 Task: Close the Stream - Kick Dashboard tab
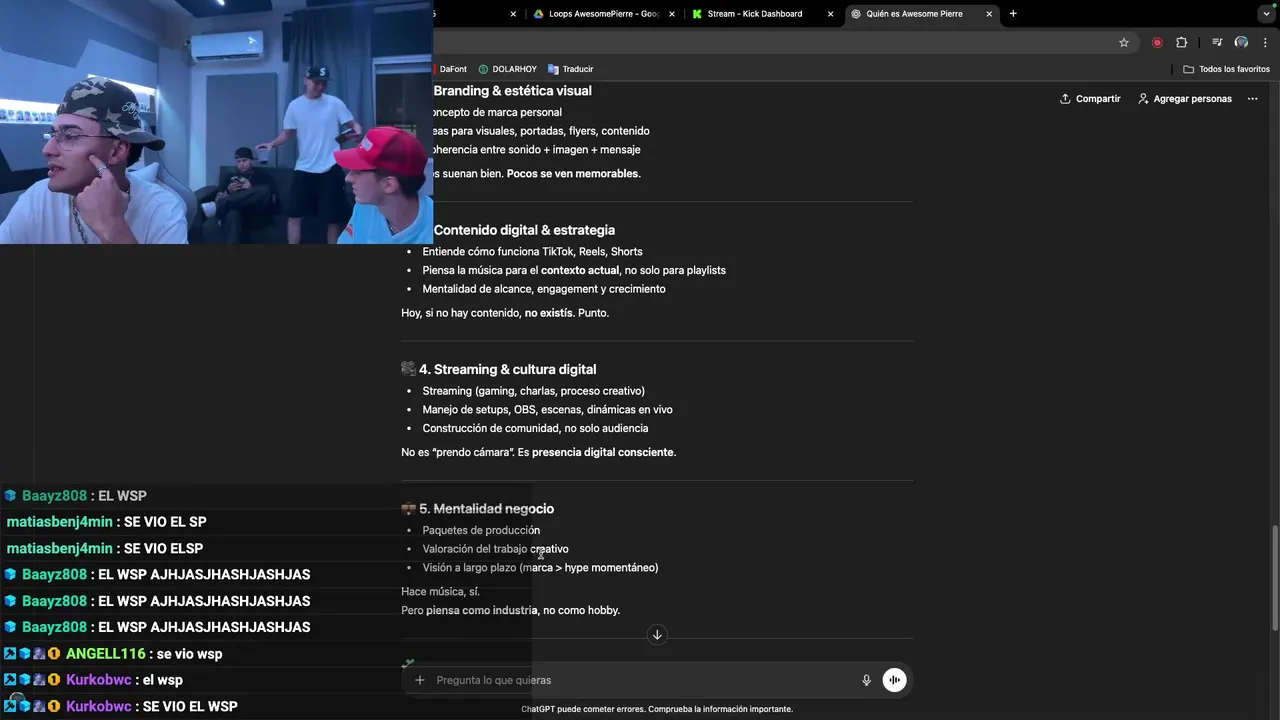[x=830, y=14]
